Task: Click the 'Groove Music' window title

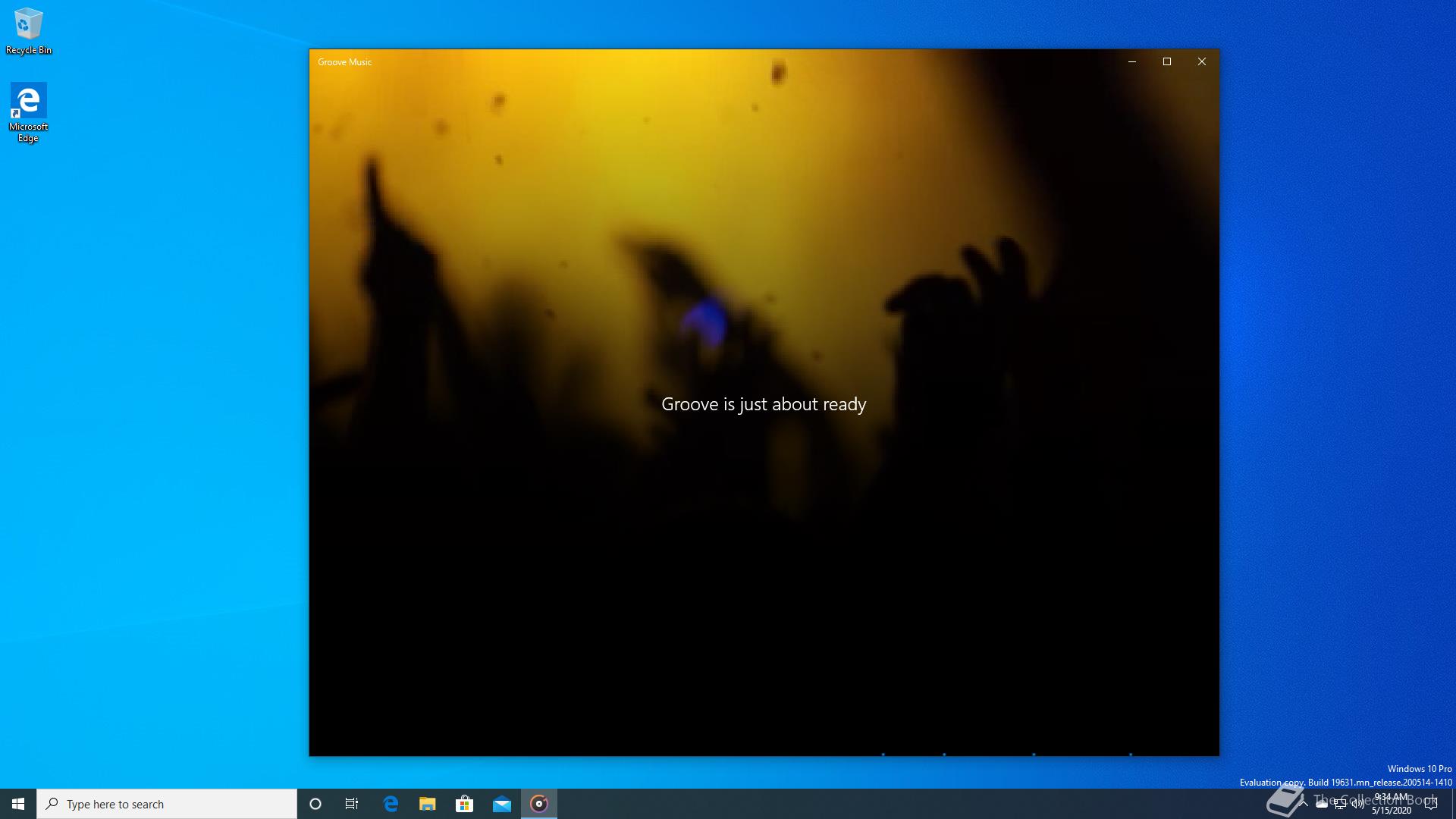Action: 345,62
